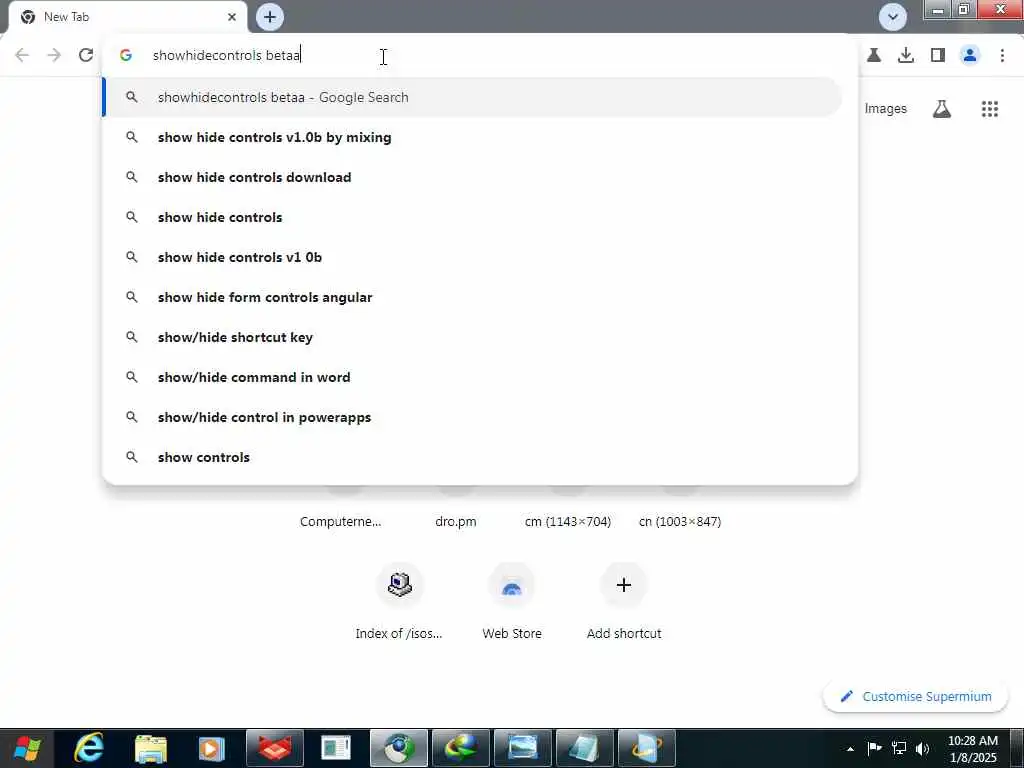Select the New Tab tab
This screenshot has width=1024, height=768.
(128, 17)
